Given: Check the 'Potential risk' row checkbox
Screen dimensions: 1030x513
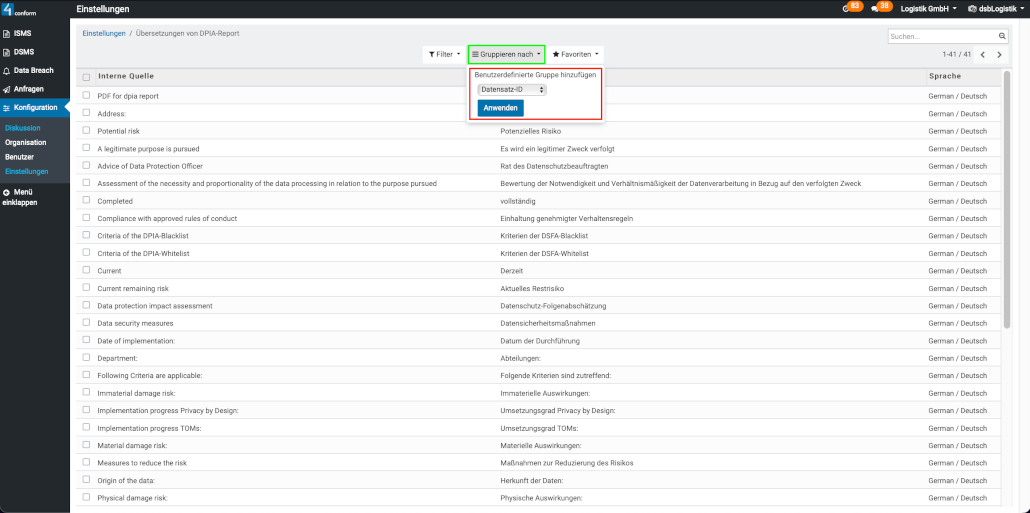Looking at the screenshot, I should click(87, 131).
